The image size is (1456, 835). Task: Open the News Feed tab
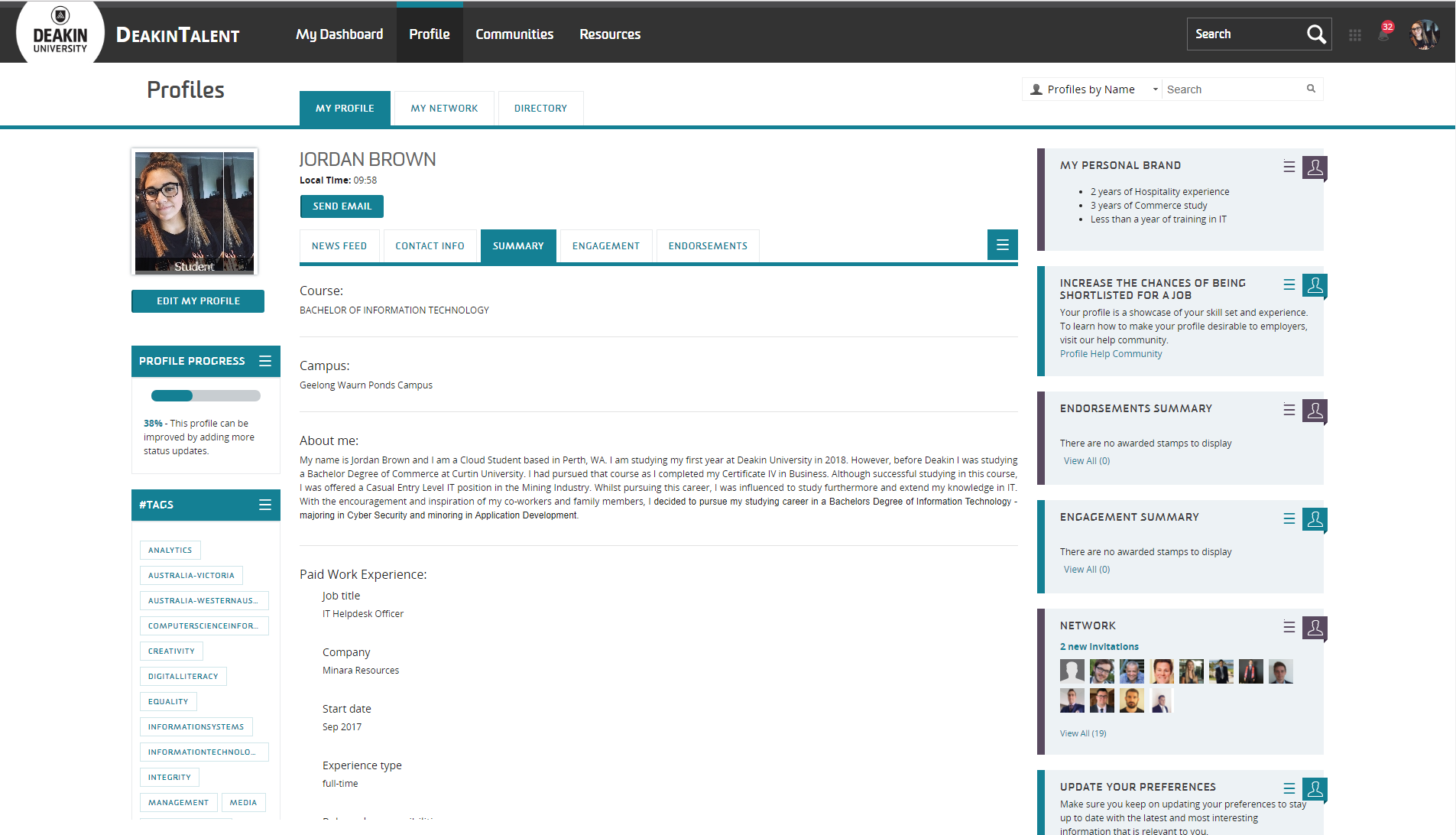339,246
